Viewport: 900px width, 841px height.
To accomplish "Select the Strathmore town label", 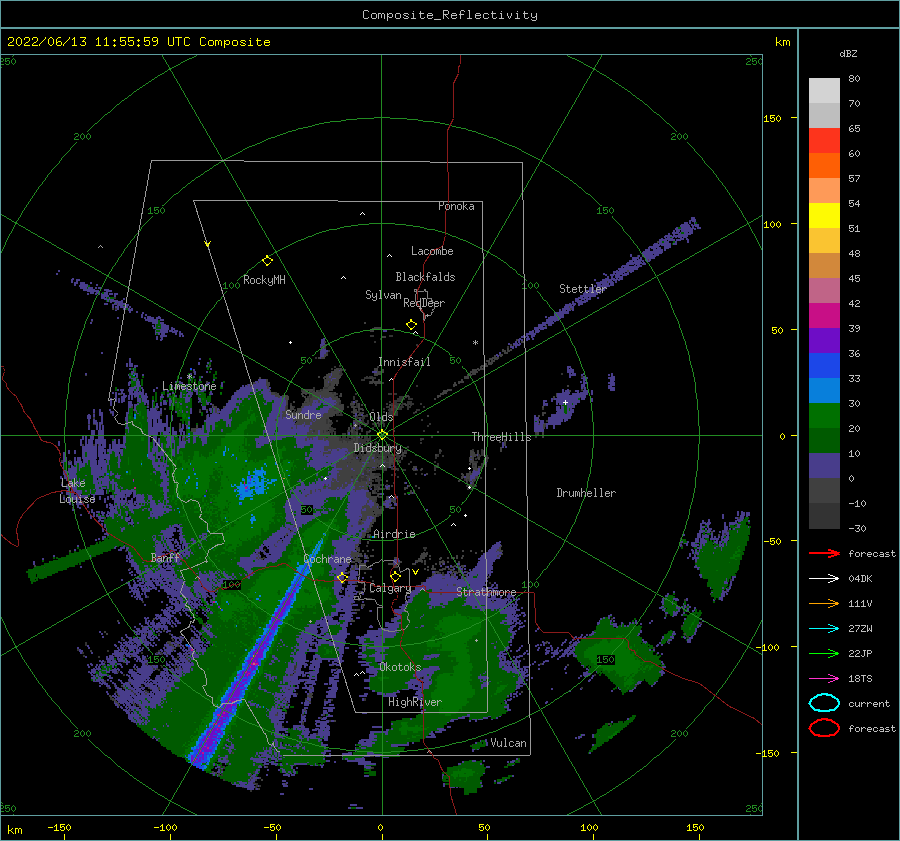I will click(486, 592).
